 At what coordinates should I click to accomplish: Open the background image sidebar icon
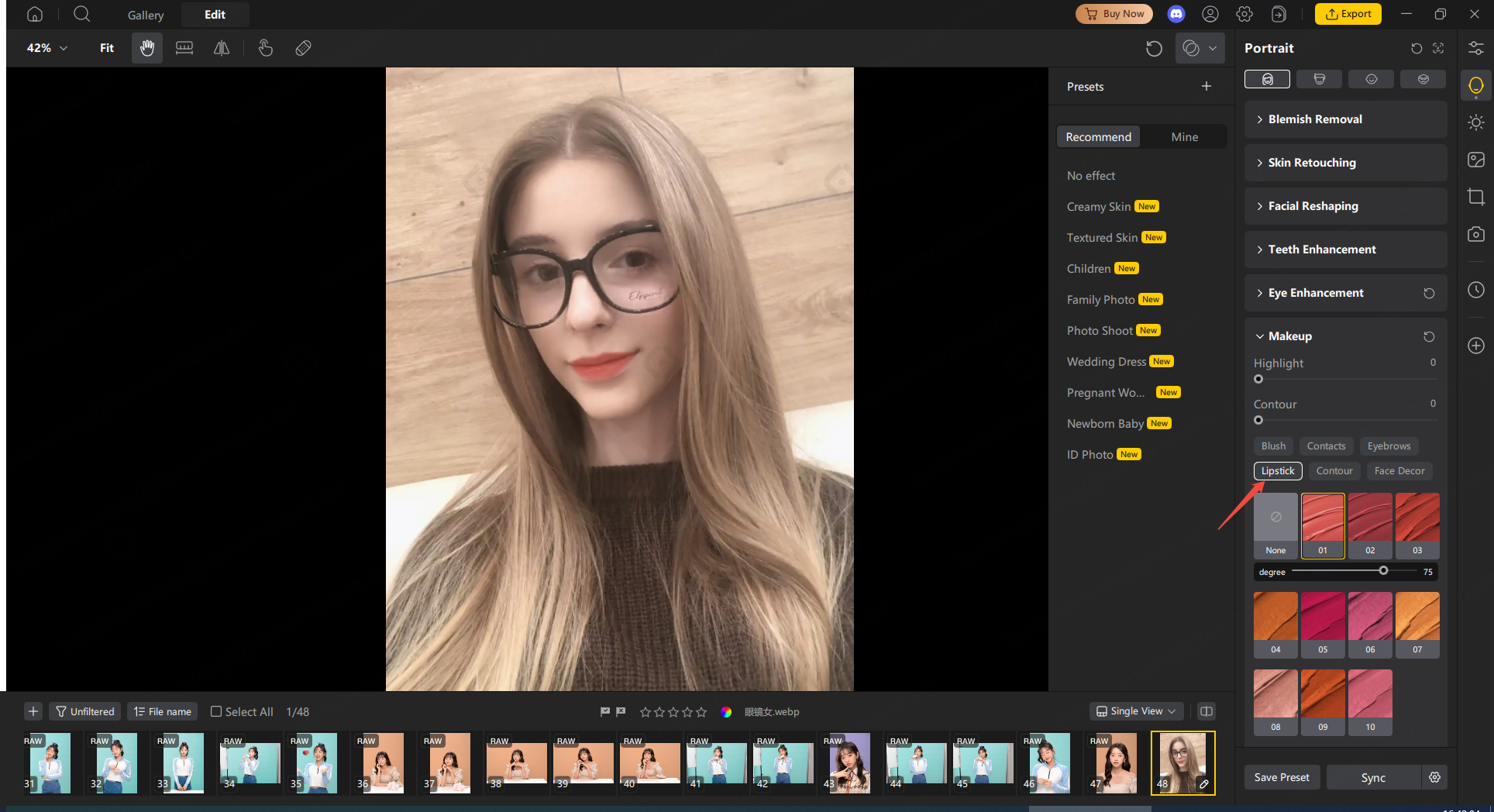[1476, 160]
